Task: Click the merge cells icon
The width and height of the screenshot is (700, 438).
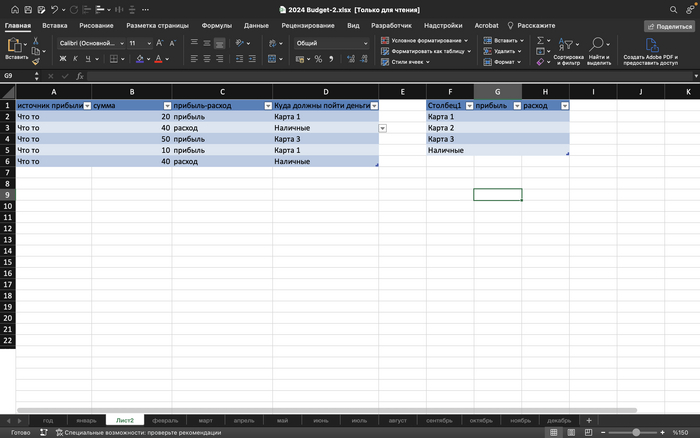Action: click(272, 59)
